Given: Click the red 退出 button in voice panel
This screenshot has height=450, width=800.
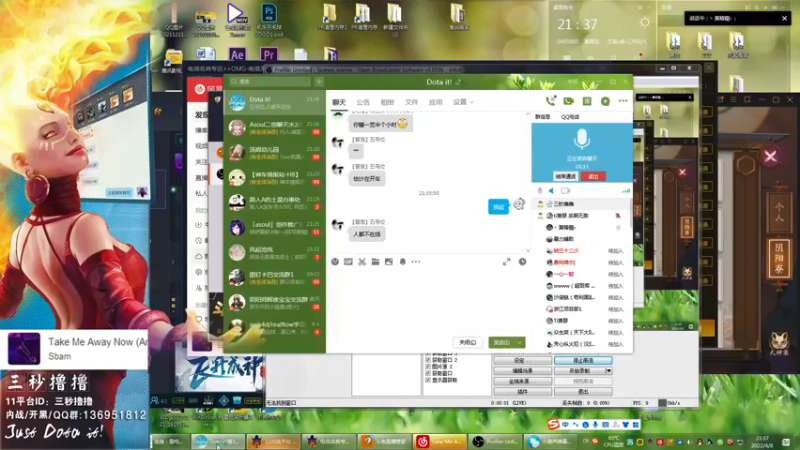Looking at the screenshot, I should coord(593,177).
